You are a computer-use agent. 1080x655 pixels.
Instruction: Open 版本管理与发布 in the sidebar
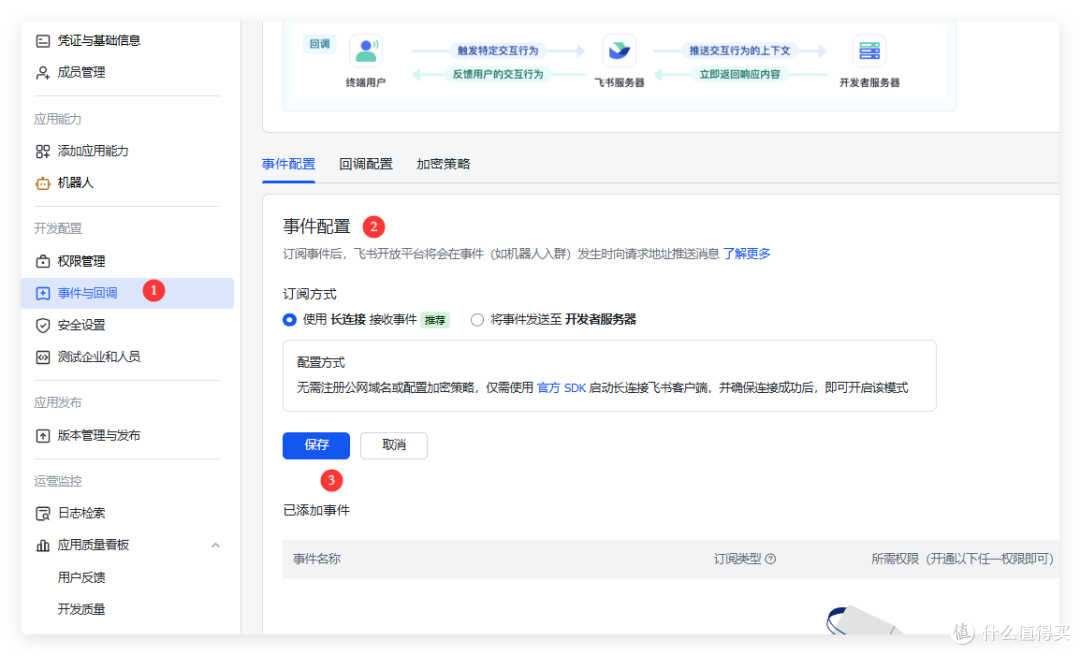coord(99,435)
